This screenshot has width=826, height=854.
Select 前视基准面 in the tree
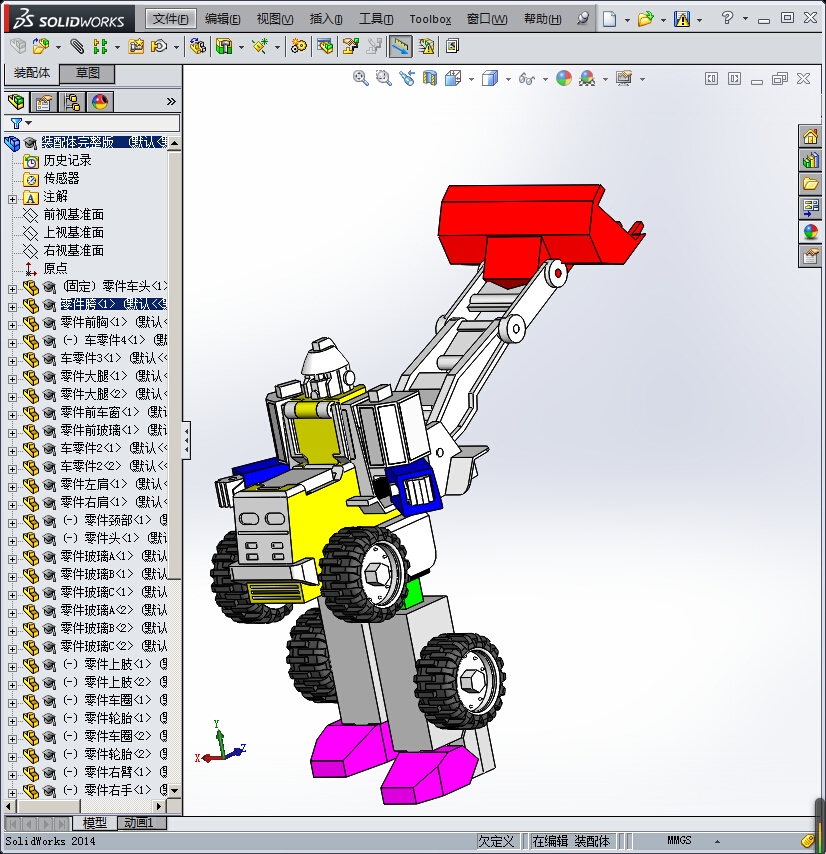coord(74,215)
